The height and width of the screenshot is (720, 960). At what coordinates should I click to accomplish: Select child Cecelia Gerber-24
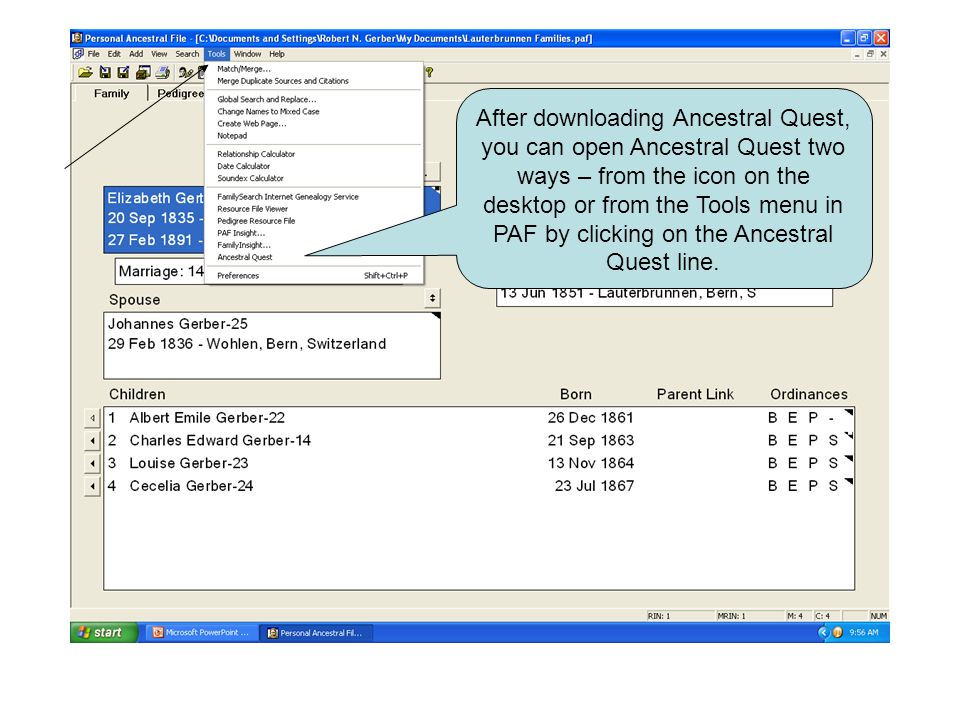[191, 486]
